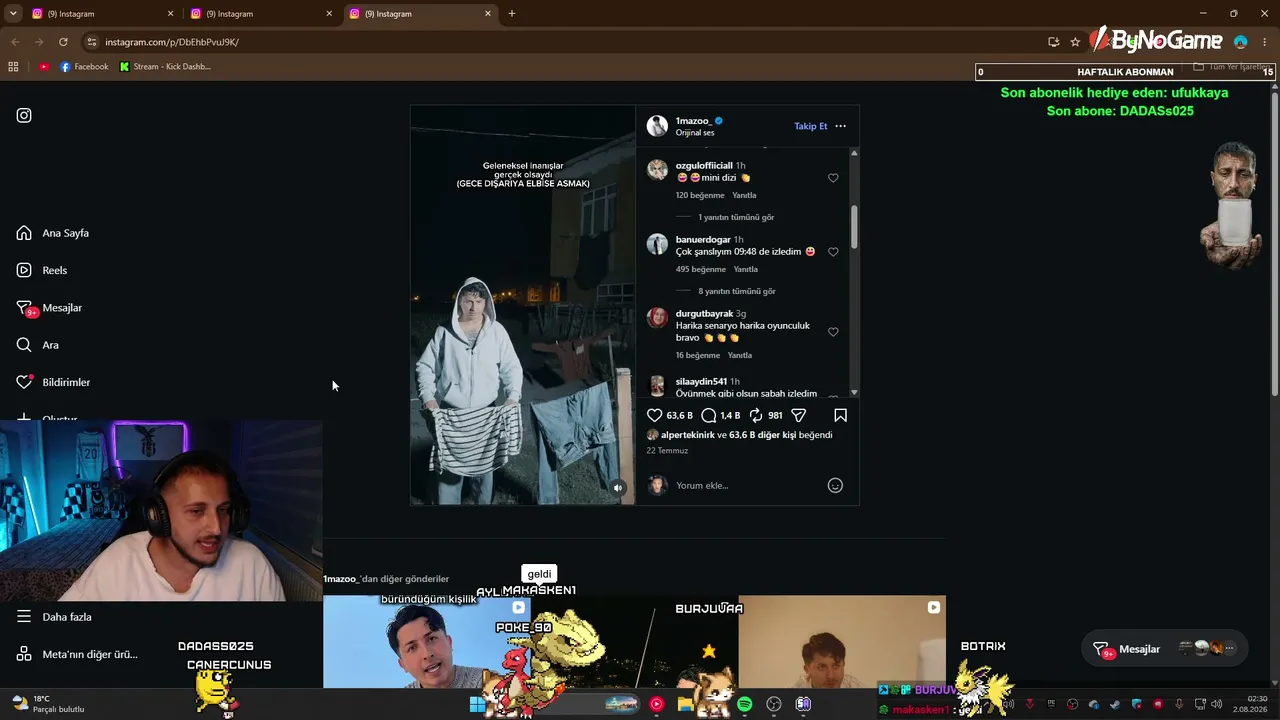Reply with Yanıtla to durgutbayrak's comment
This screenshot has height=720, width=1280.
click(740, 355)
